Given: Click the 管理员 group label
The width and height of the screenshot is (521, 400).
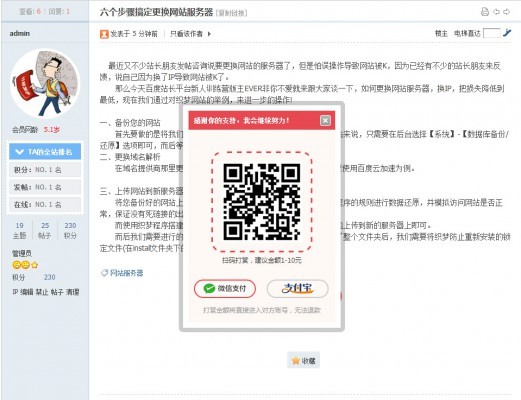Looking at the screenshot, I should pyautogui.click(x=22, y=254).
